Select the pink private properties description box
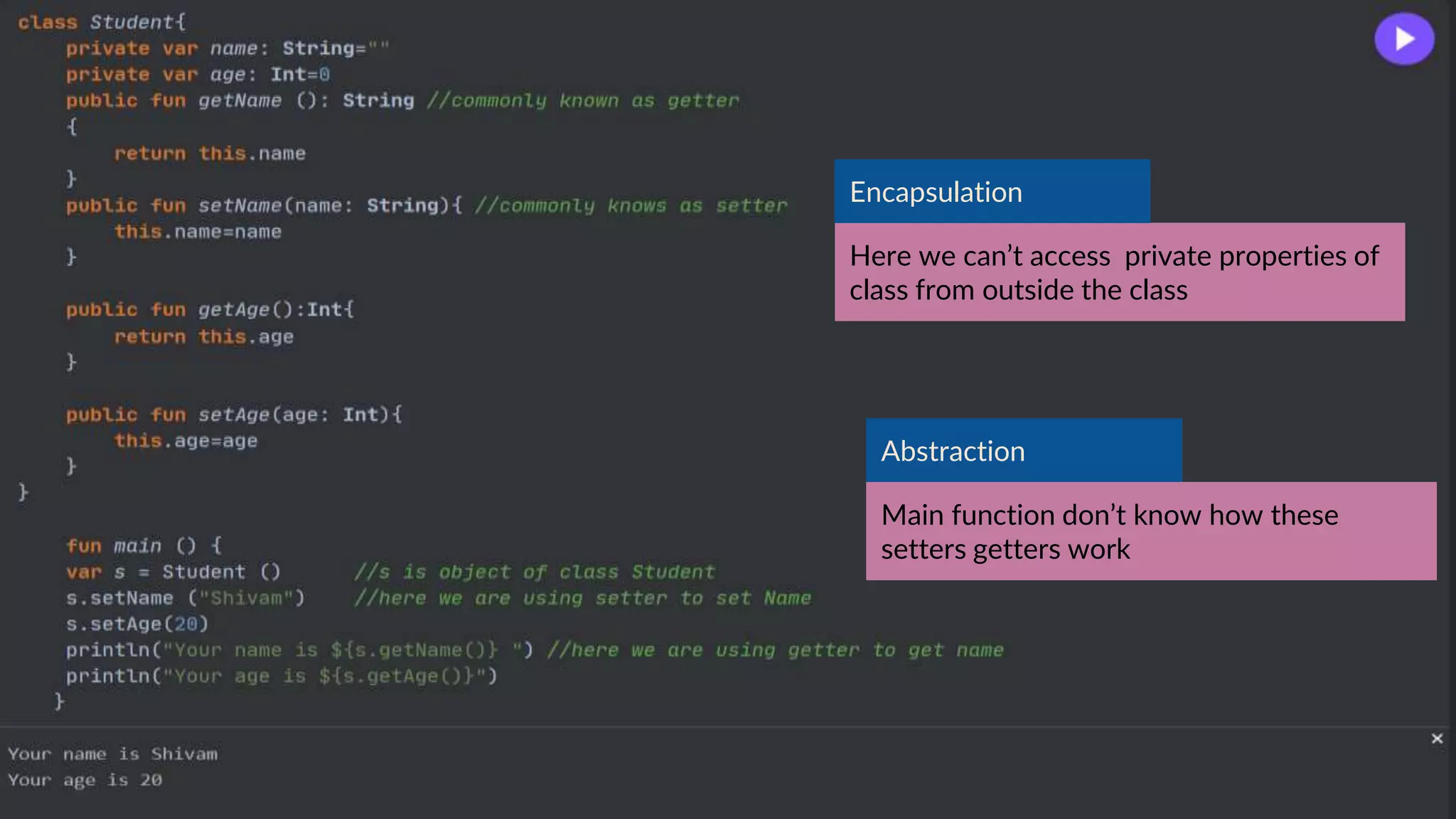 1119,272
